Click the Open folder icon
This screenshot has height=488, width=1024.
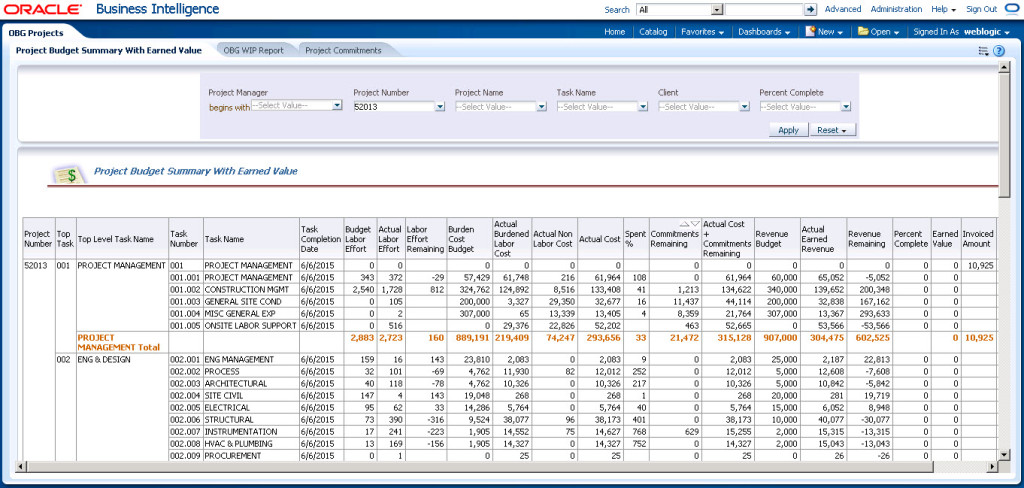pyautogui.click(x=863, y=31)
